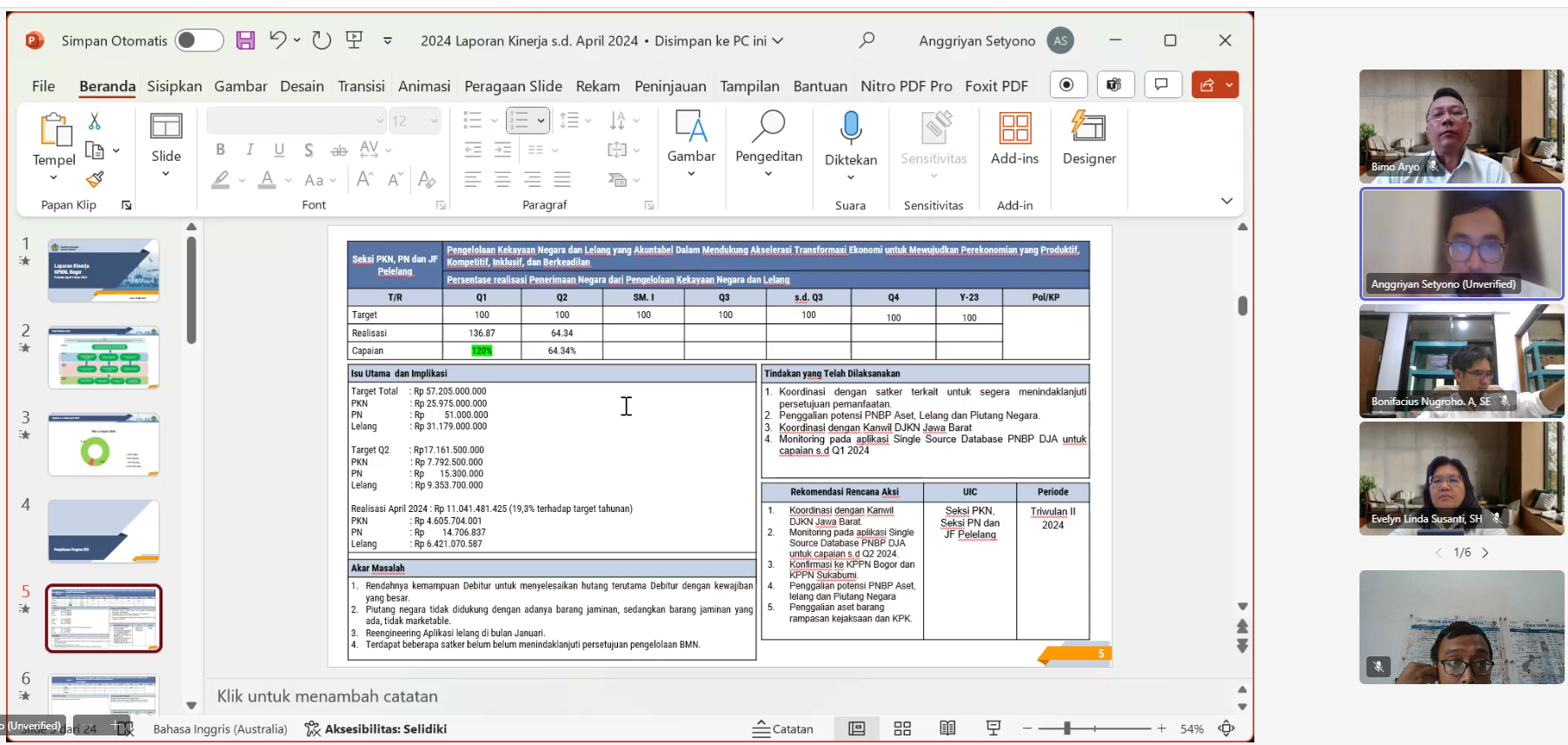Switch to the Peragaan Slide tab
The height and width of the screenshot is (745, 1568).
pos(513,86)
